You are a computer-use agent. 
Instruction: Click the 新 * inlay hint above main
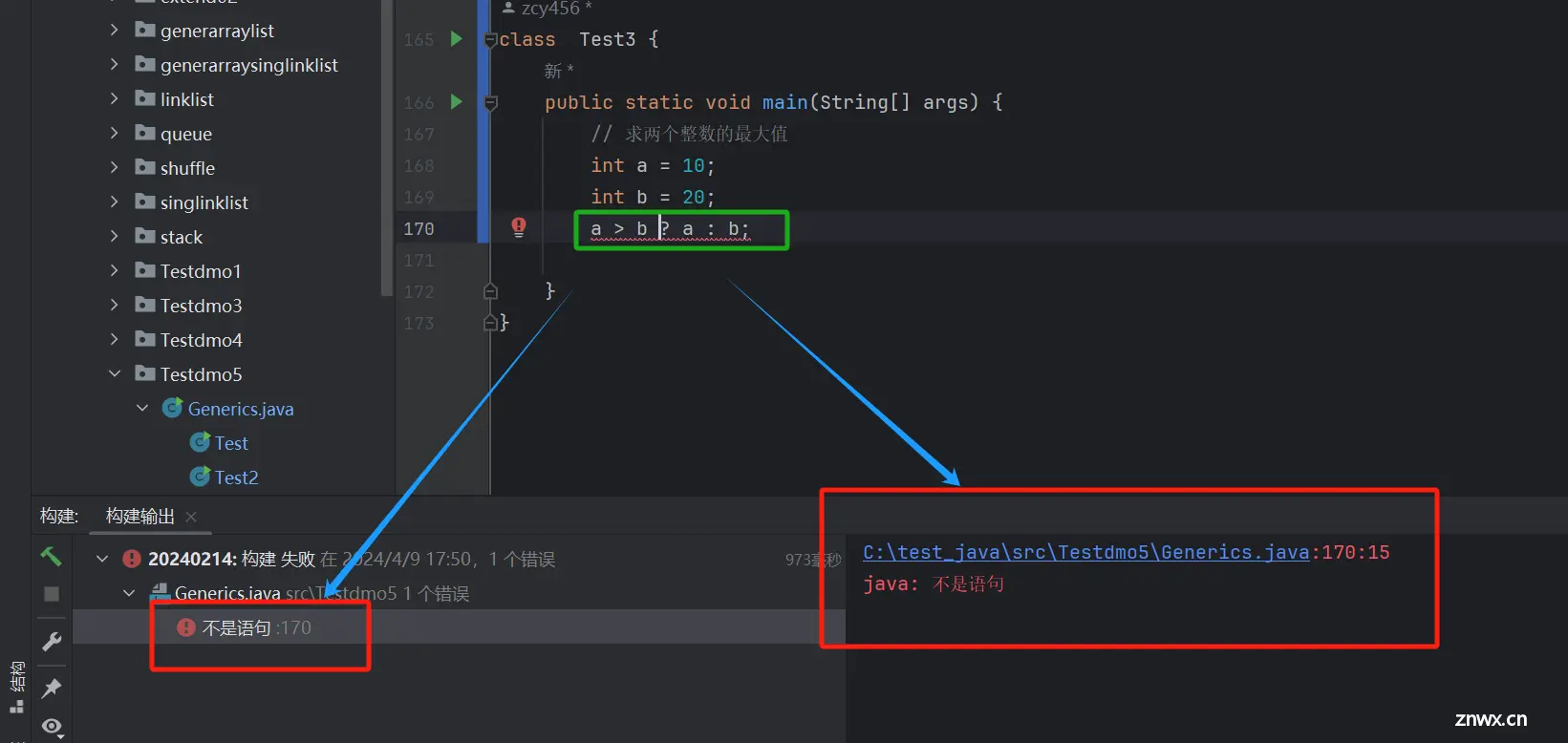point(559,71)
